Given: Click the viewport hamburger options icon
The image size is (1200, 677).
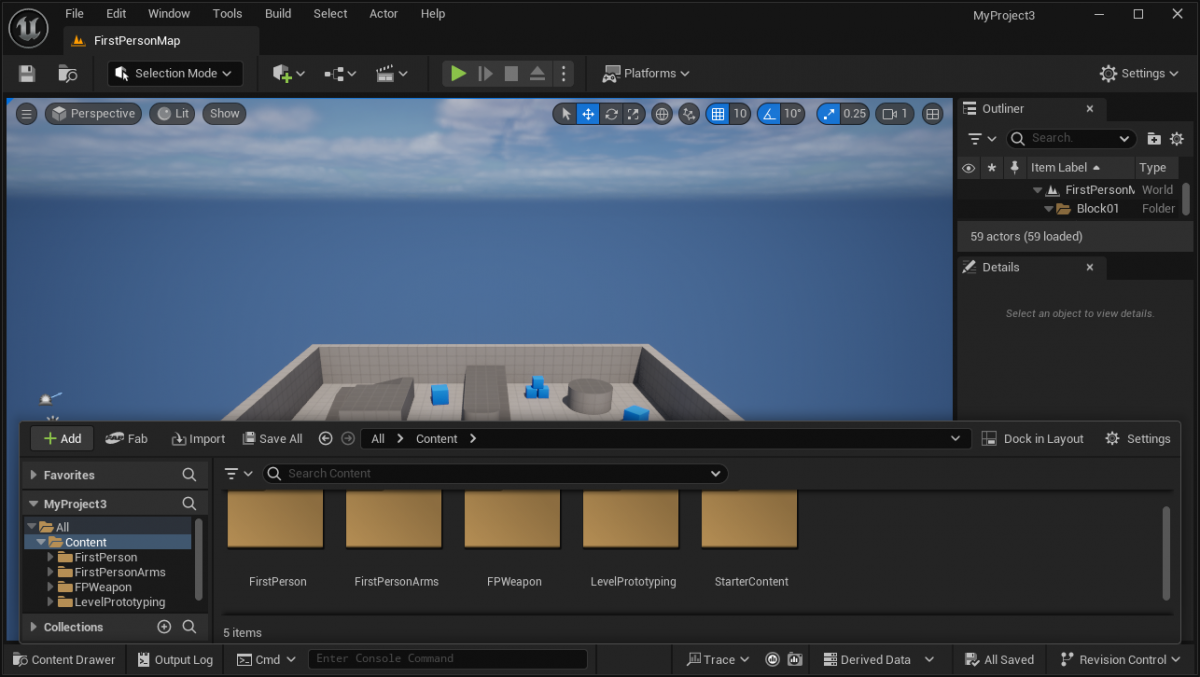Looking at the screenshot, I should click(x=27, y=114).
